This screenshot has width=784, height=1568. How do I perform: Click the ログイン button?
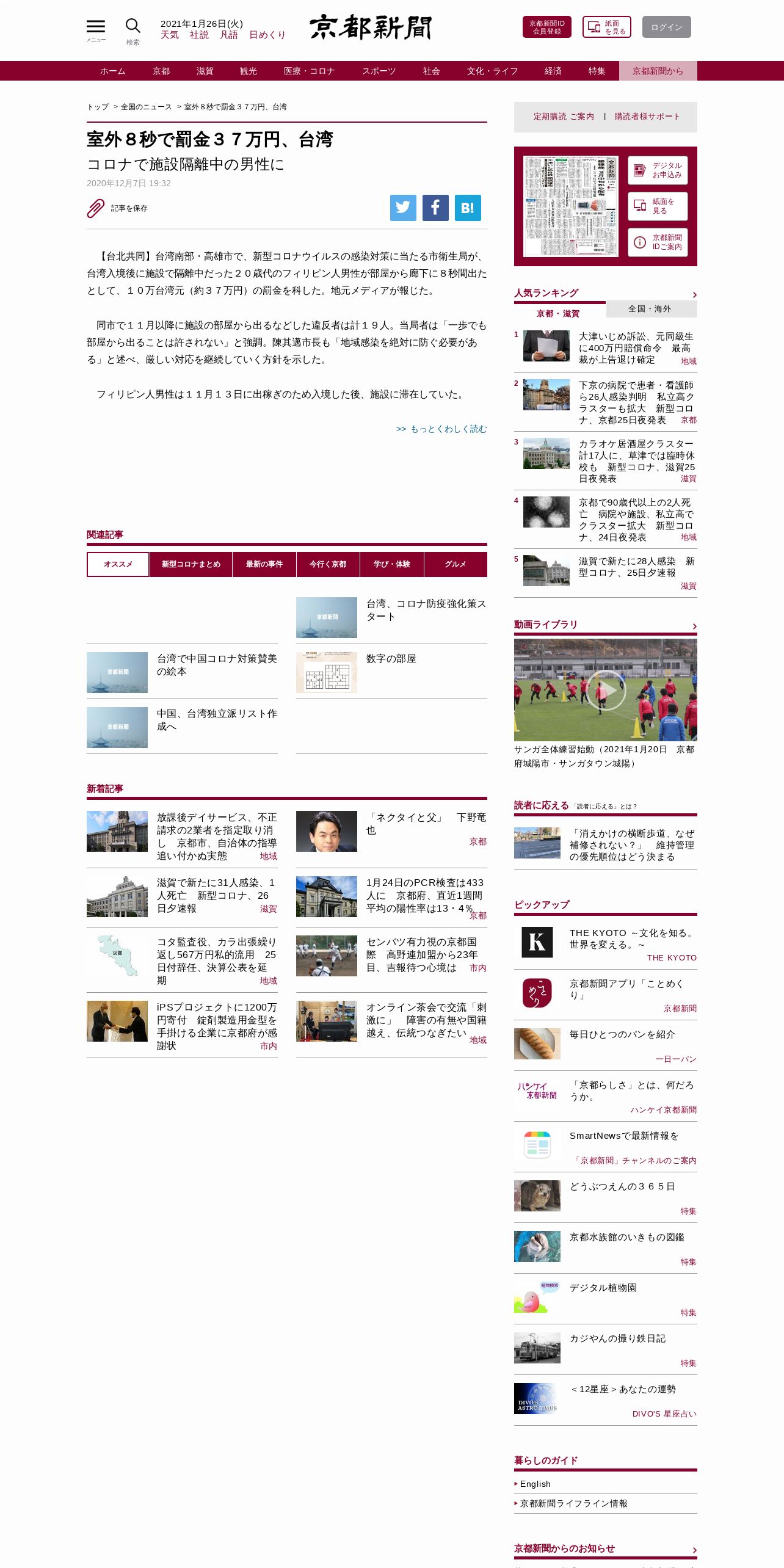tap(667, 27)
